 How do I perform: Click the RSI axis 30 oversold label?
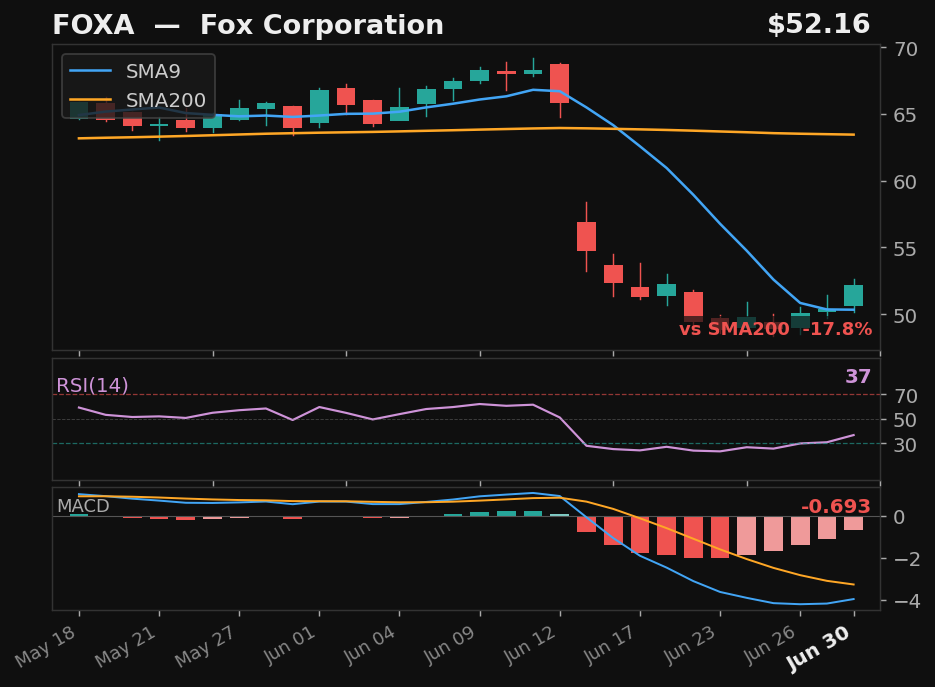point(906,444)
